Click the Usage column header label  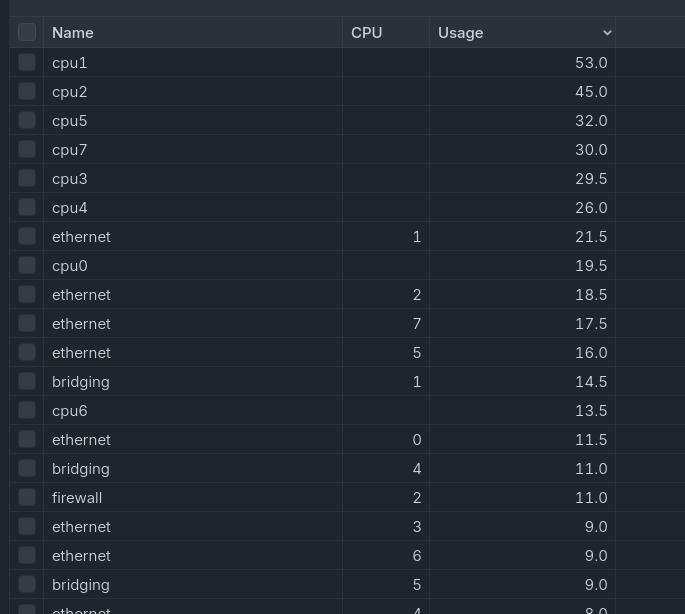[460, 33]
